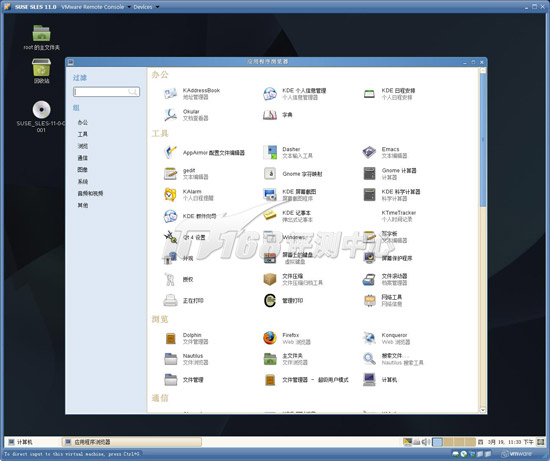550x461 pixels.
Task: Show 系统 group in sidebar
Action: pos(83,181)
